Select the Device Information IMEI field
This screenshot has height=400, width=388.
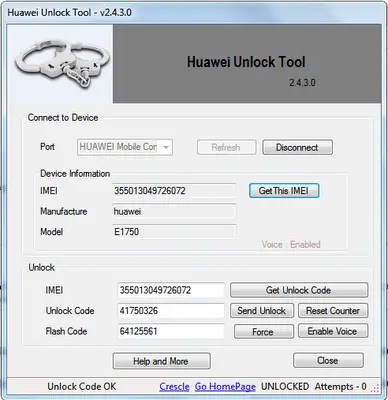point(174,191)
